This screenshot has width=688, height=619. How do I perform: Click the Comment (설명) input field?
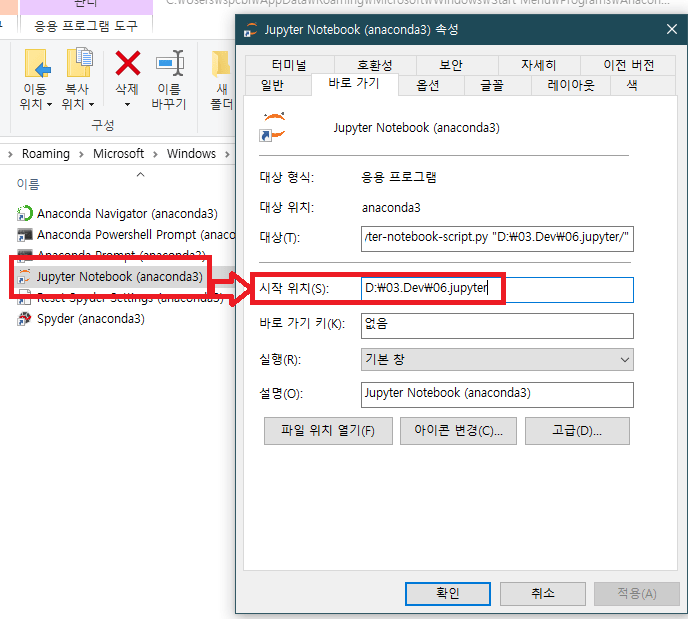pos(497,395)
